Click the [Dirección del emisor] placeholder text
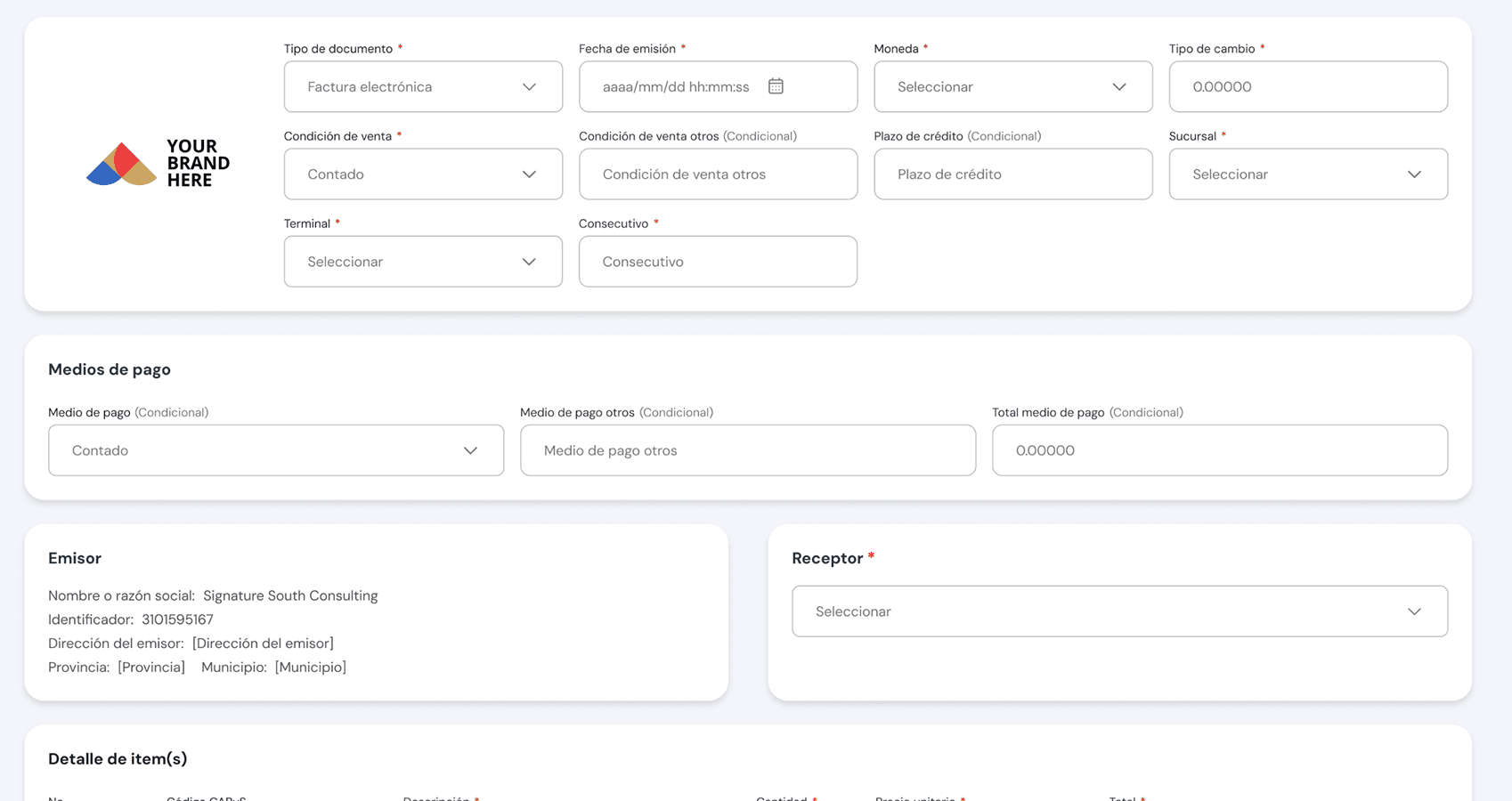The height and width of the screenshot is (801, 1512). 263,643
